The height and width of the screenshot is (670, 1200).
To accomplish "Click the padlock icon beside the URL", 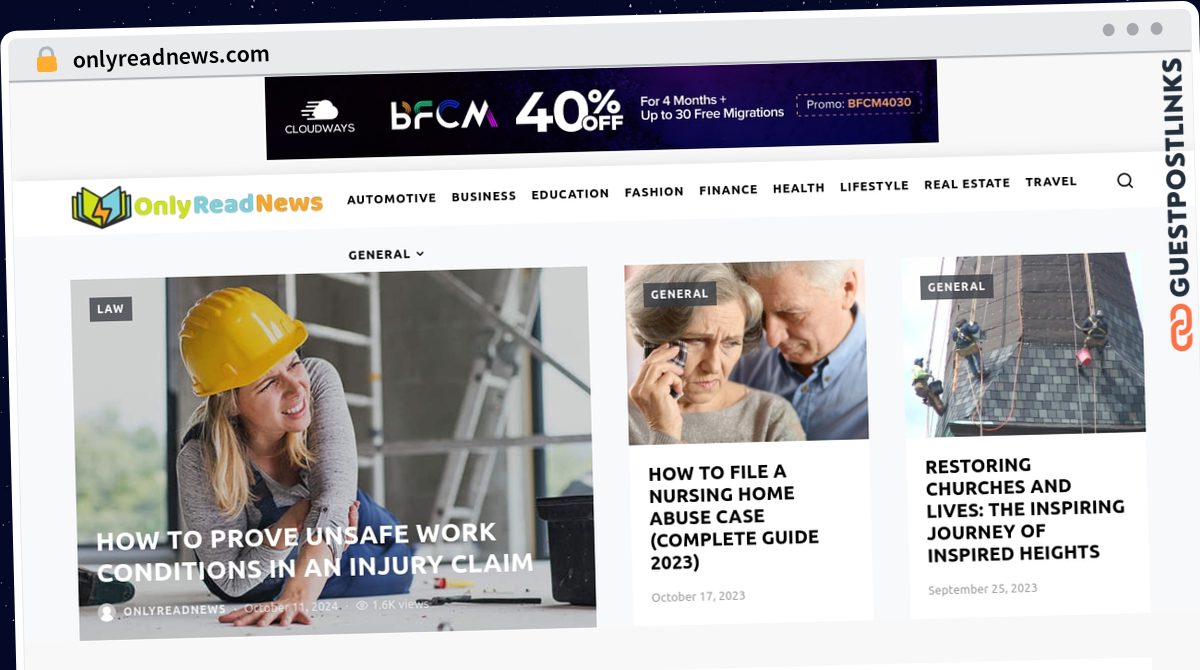I will tap(47, 60).
